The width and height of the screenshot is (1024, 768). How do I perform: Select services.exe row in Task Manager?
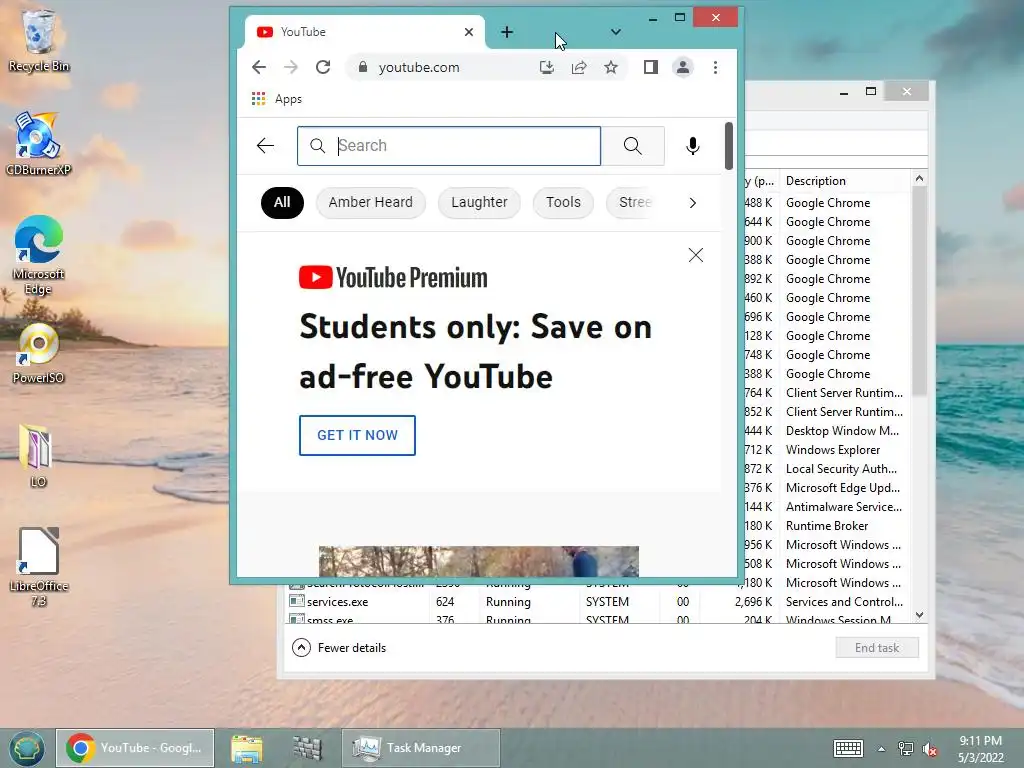[x=598, y=601]
